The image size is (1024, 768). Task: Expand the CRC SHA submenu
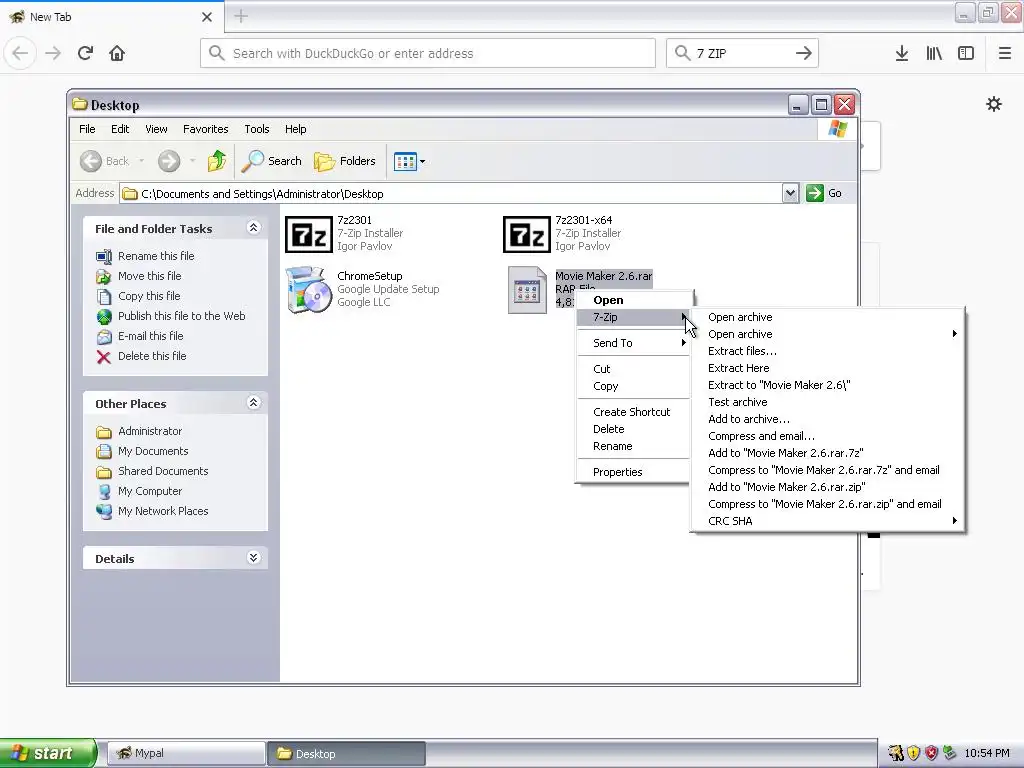pos(827,520)
